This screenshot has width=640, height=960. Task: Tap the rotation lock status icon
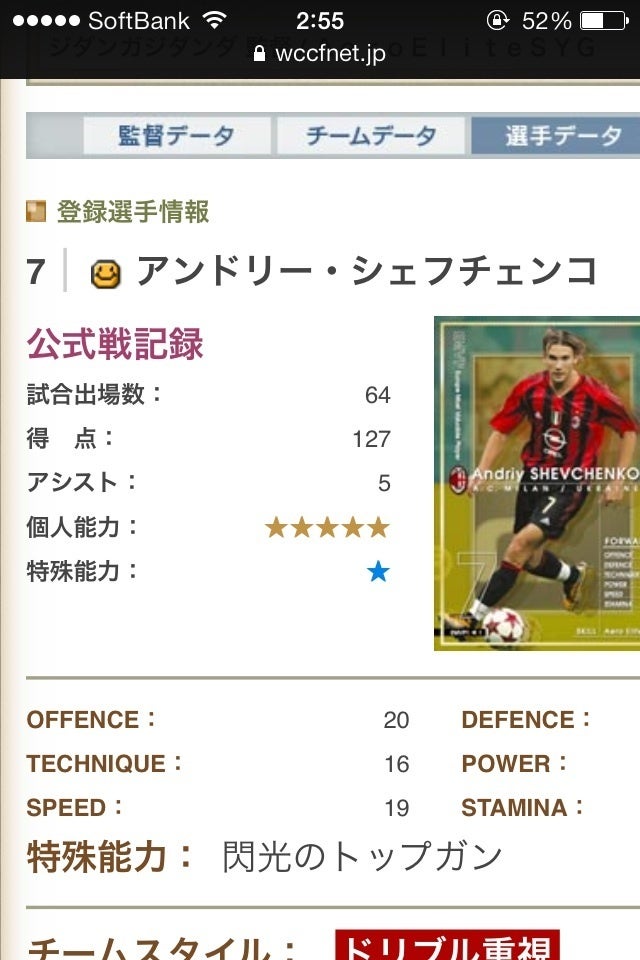tap(496, 20)
